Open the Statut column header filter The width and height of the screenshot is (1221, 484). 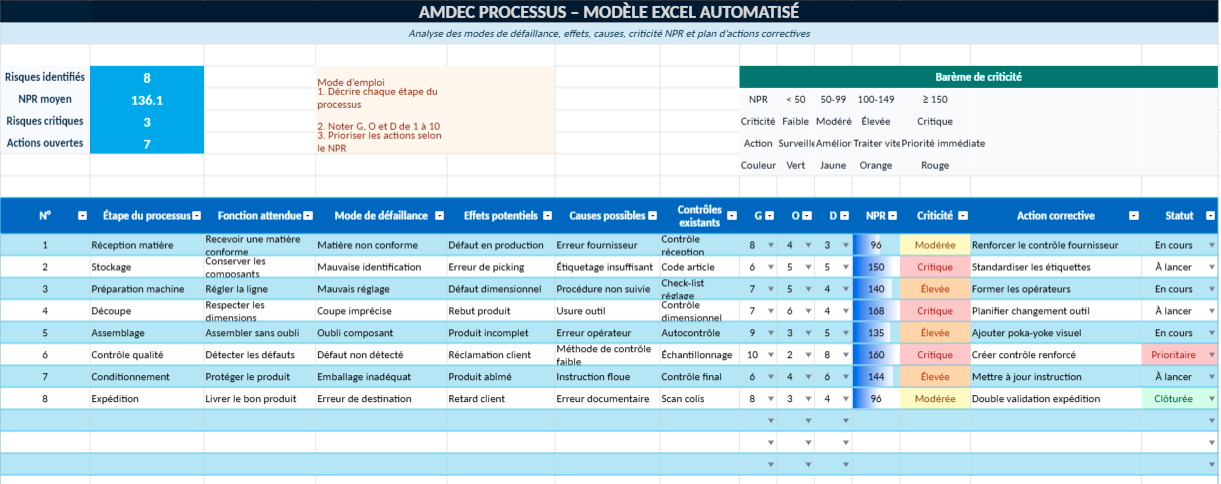pos(1211,216)
